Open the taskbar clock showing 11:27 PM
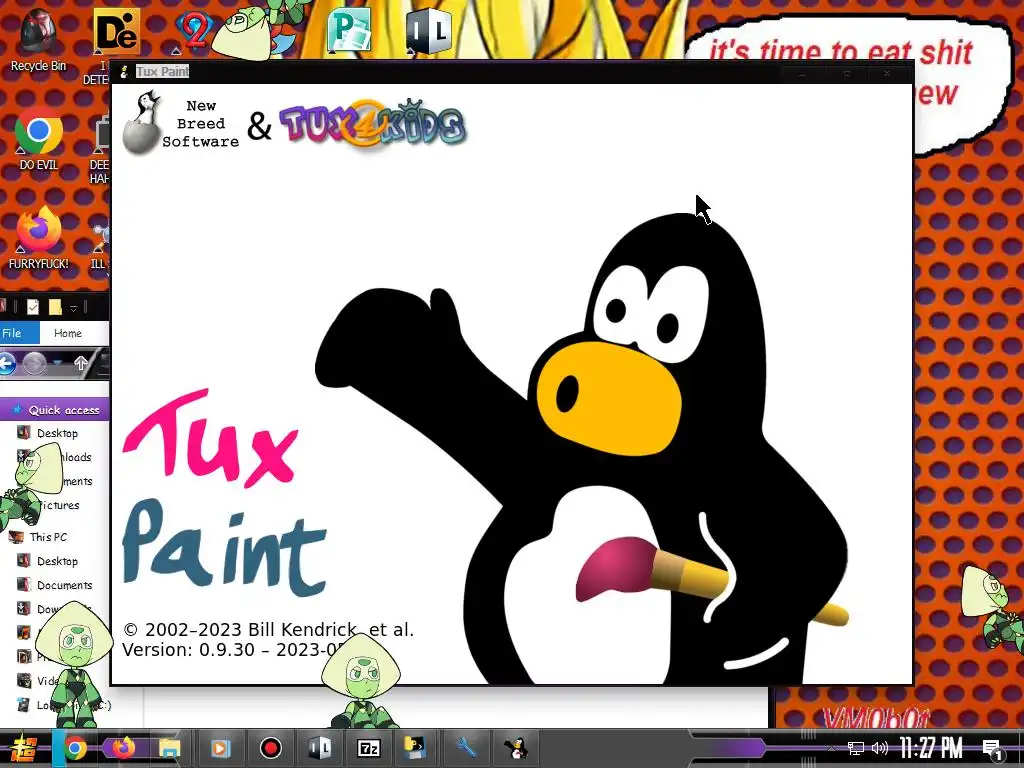The height and width of the screenshot is (768, 1024). pyautogui.click(x=931, y=748)
